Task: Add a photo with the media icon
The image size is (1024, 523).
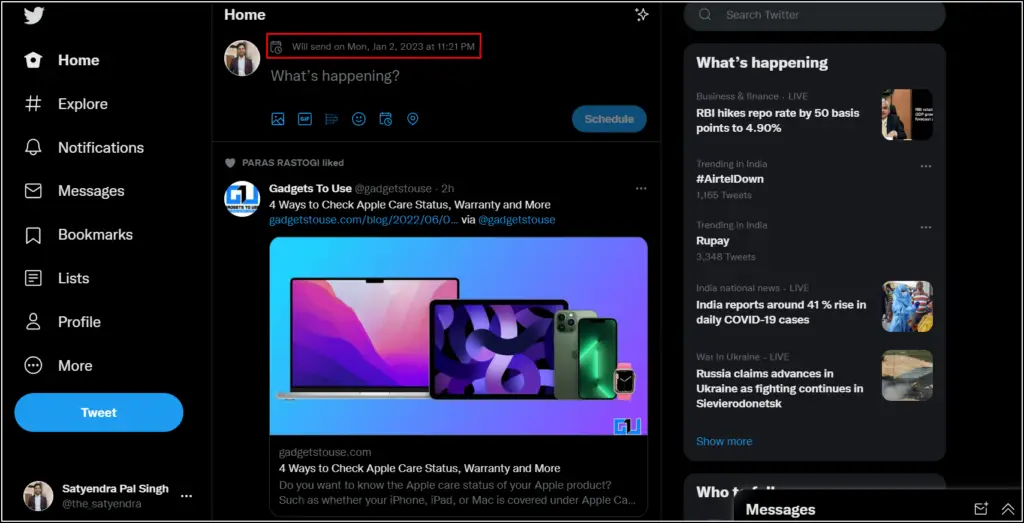Action: [278, 119]
